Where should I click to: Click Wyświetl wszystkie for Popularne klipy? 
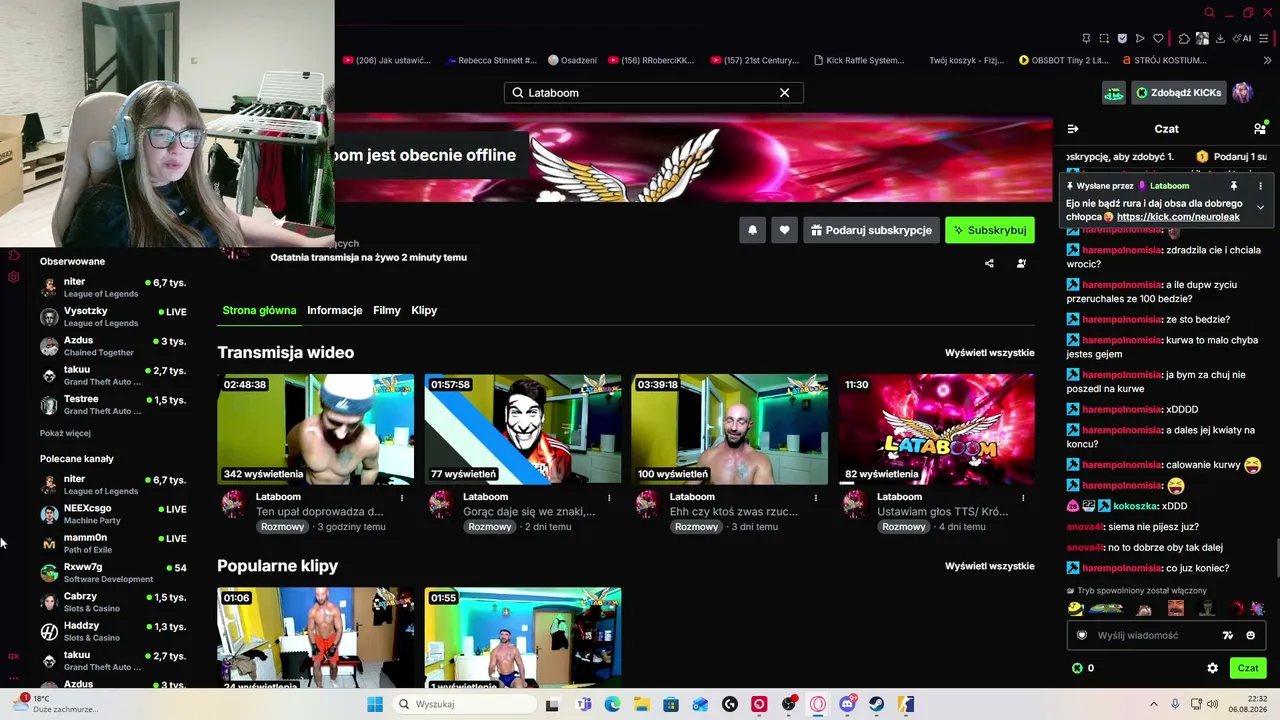click(990, 566)
